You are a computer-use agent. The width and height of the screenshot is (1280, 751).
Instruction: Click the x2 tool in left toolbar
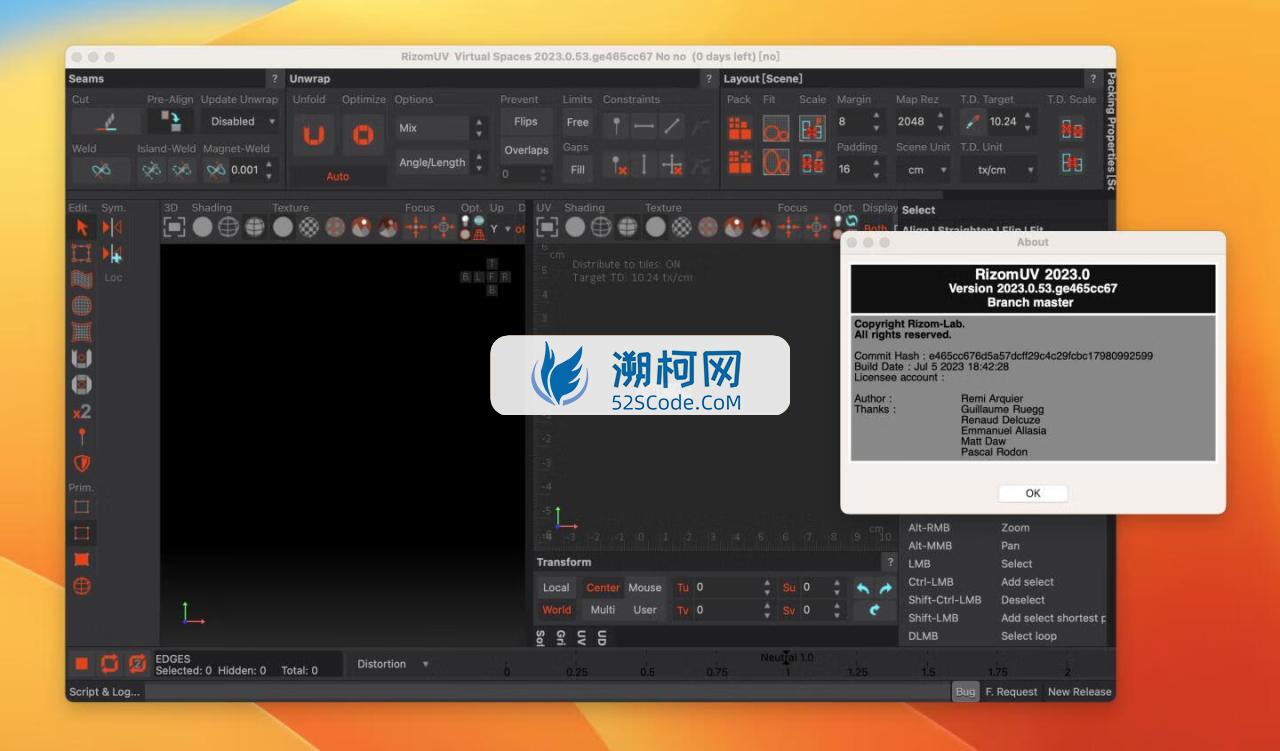click(82, 411)
